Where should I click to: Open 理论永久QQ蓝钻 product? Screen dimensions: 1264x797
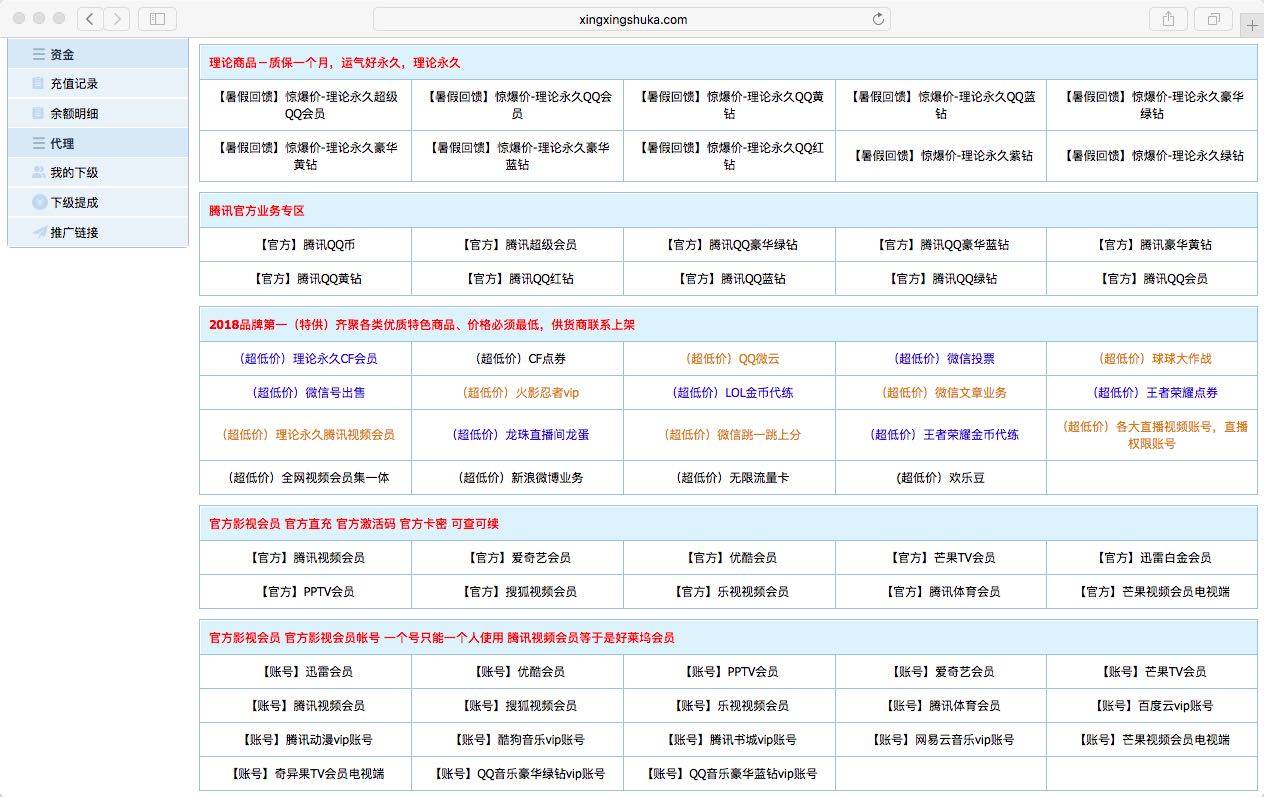(941, 105)
